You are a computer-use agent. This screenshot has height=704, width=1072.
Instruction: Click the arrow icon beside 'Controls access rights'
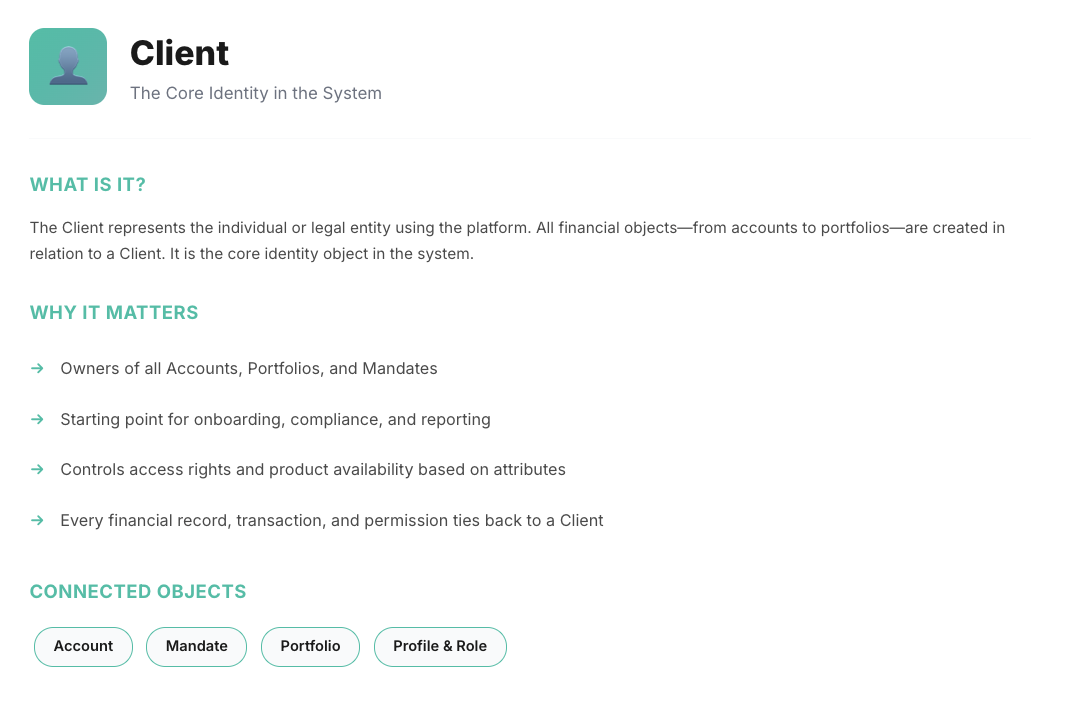37,469
